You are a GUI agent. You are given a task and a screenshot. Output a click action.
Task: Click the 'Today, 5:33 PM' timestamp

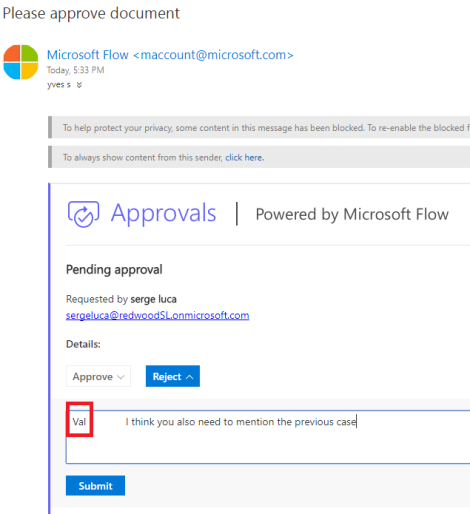(75, 70)
